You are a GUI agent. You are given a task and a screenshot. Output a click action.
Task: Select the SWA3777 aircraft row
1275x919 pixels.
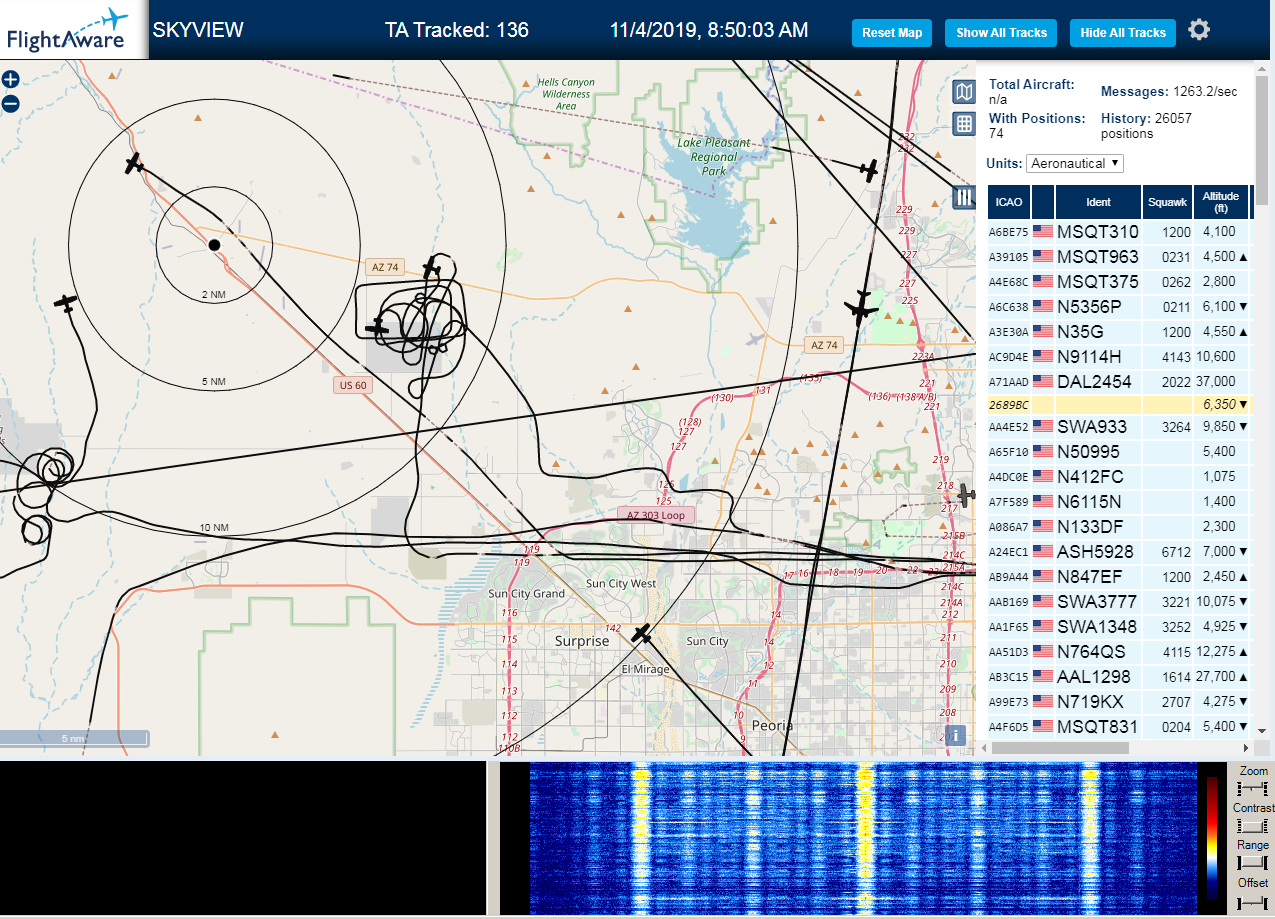pos(1119,601)
